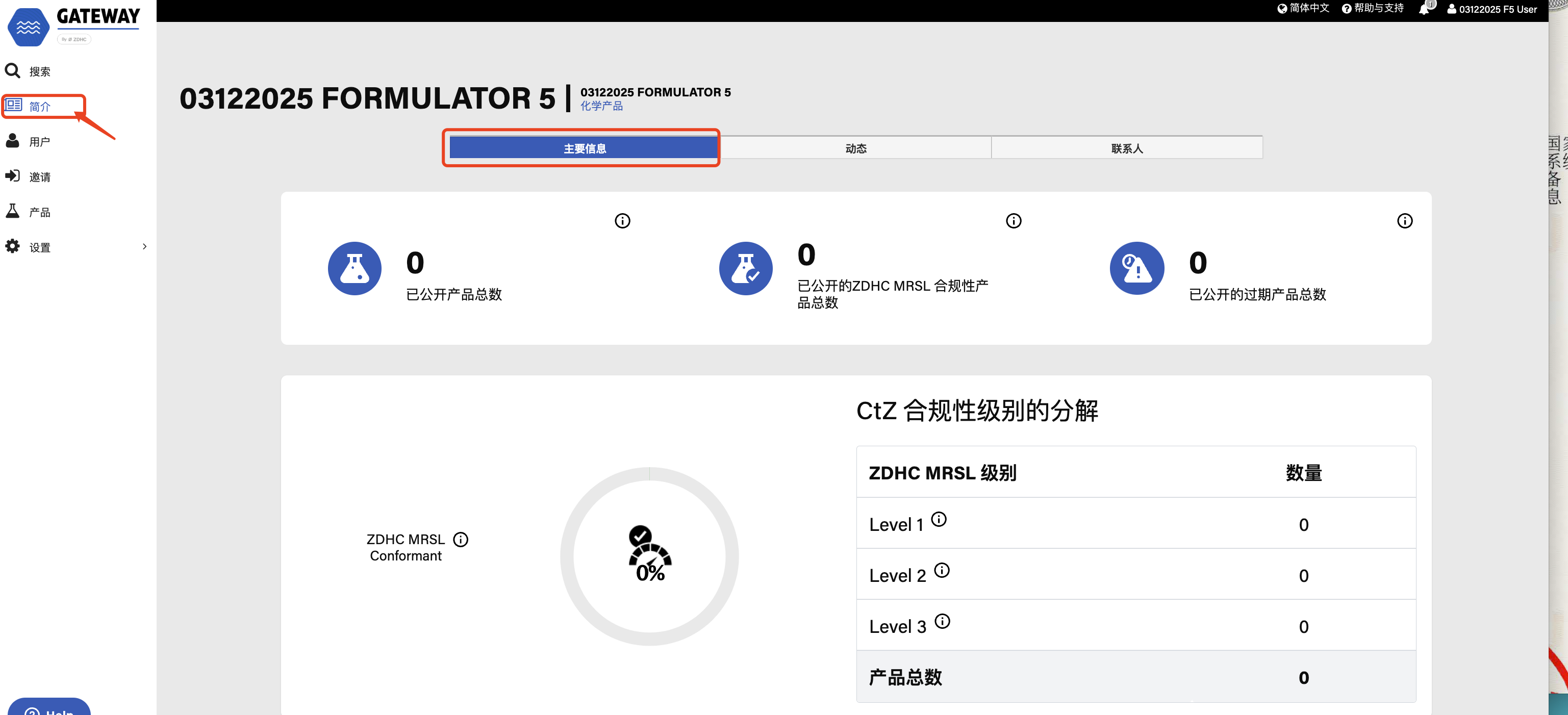Click the 03122025 FORMULATOR 5 page title

point(368,98)
